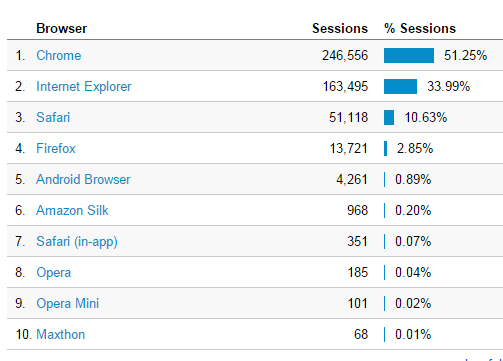Open the Opera browser link

[54, 272]
